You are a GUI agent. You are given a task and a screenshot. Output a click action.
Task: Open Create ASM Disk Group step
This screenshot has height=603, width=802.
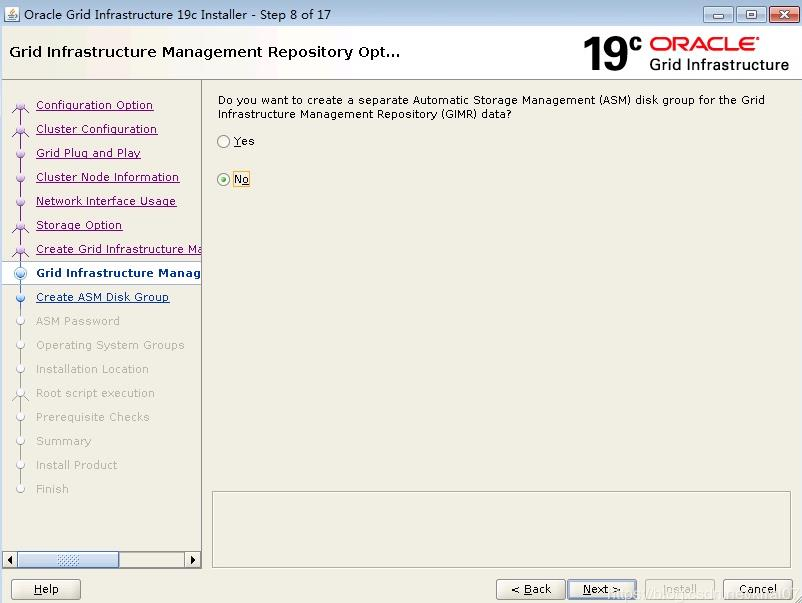click(x=102, y=297)
